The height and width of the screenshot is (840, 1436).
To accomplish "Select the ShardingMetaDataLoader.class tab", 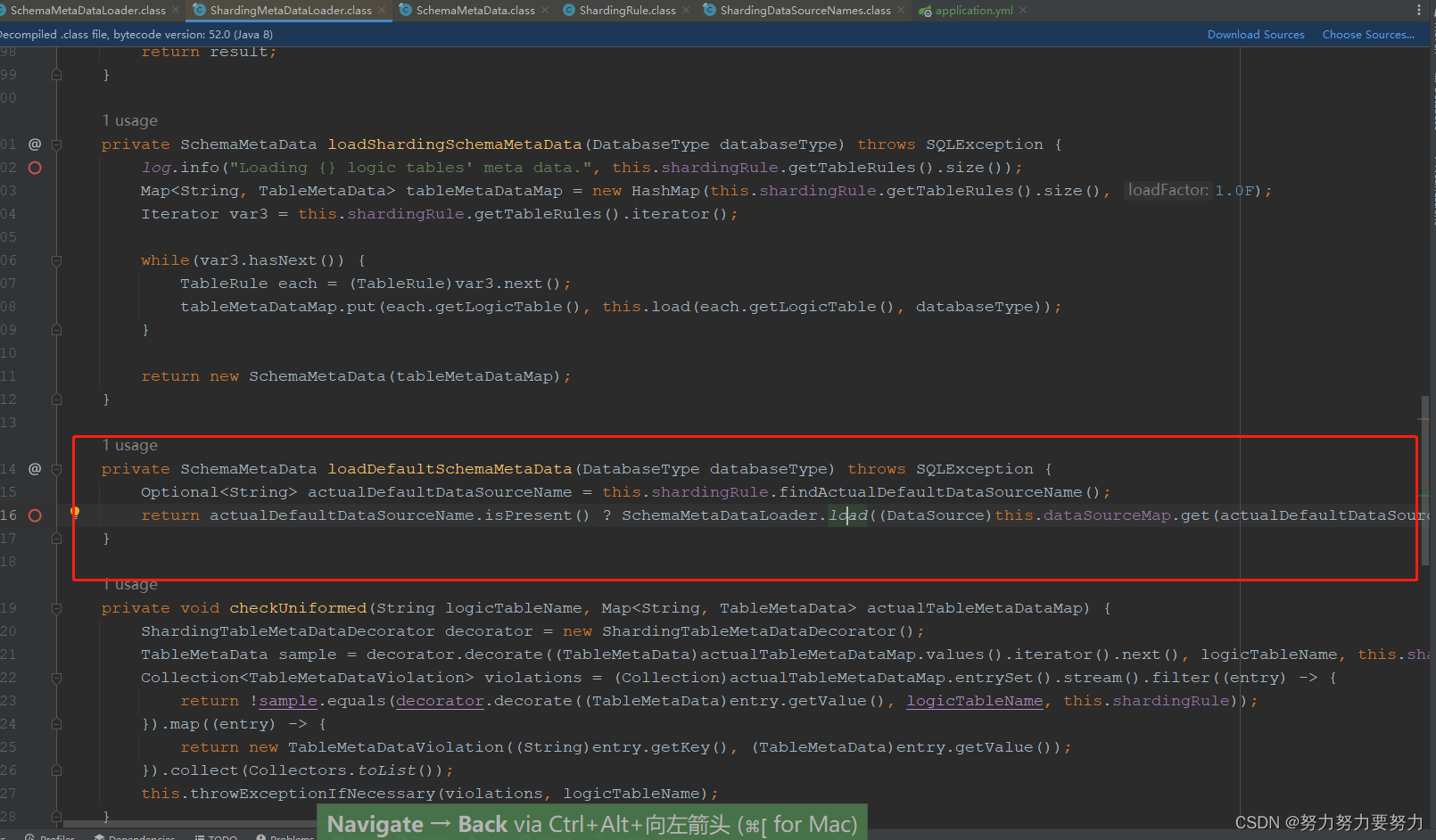I will [291, 11].
